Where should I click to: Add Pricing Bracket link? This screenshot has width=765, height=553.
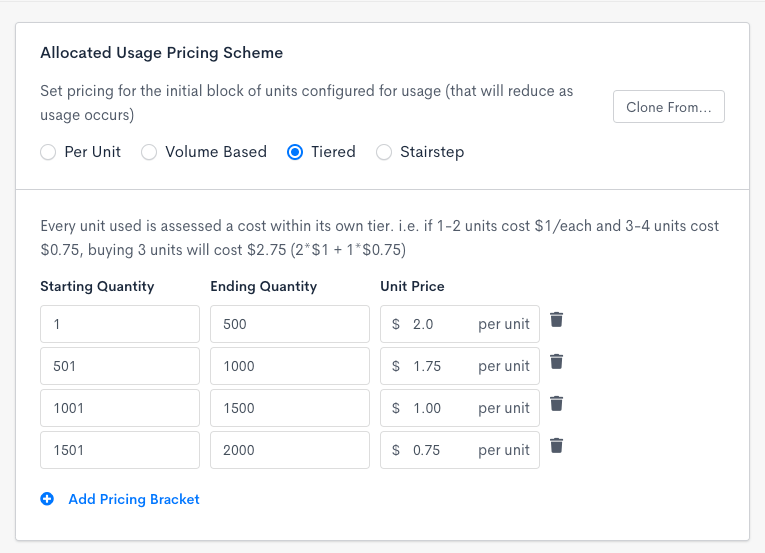coord(134,499)
